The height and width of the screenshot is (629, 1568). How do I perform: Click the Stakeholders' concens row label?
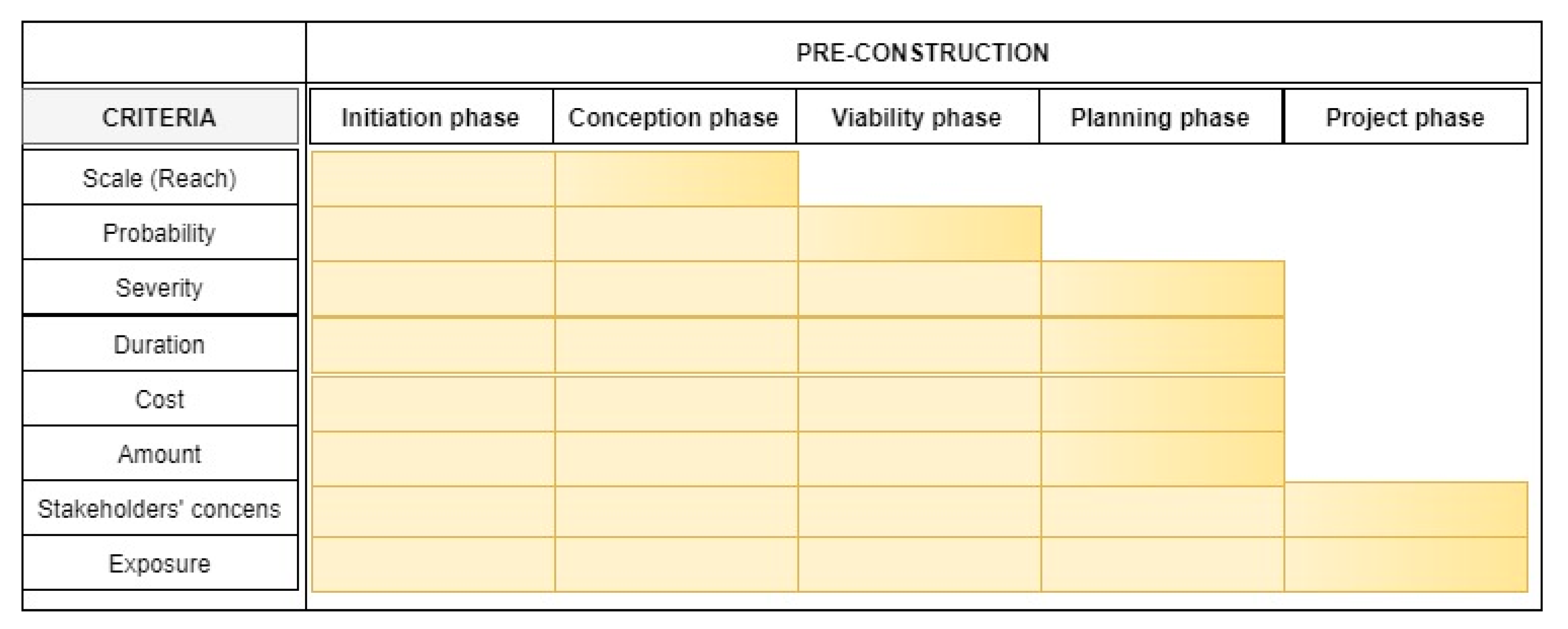click(160, 508)
